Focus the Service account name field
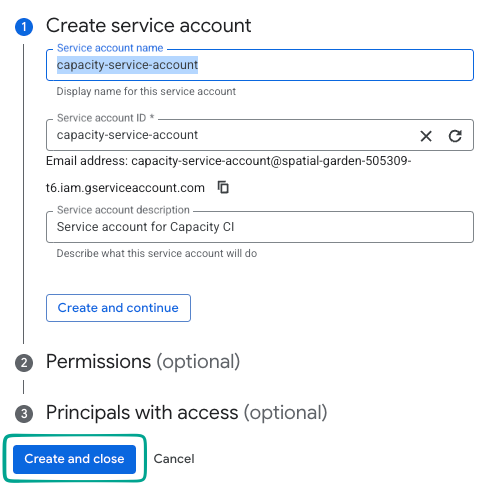Image resolution: width=502 pixels, height=502 pixels. pyautogui.click(x=260, y=65)
